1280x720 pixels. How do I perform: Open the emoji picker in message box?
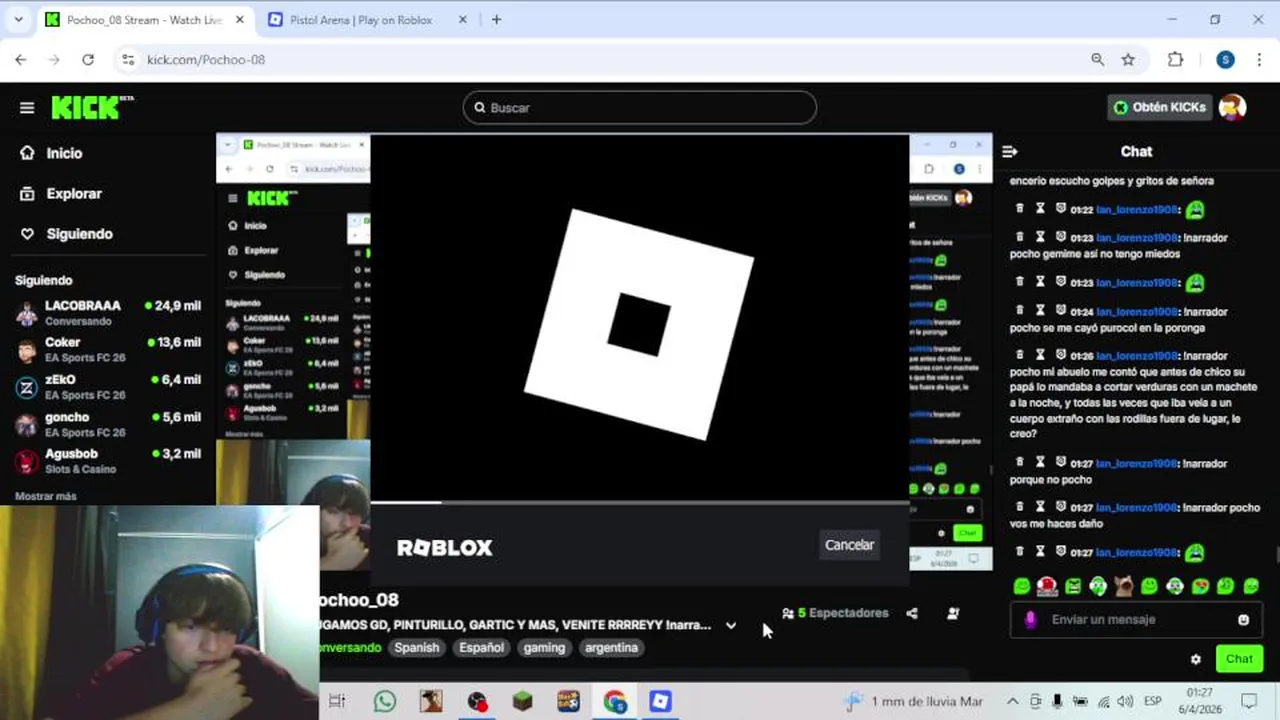click(x=1243, y=620)
